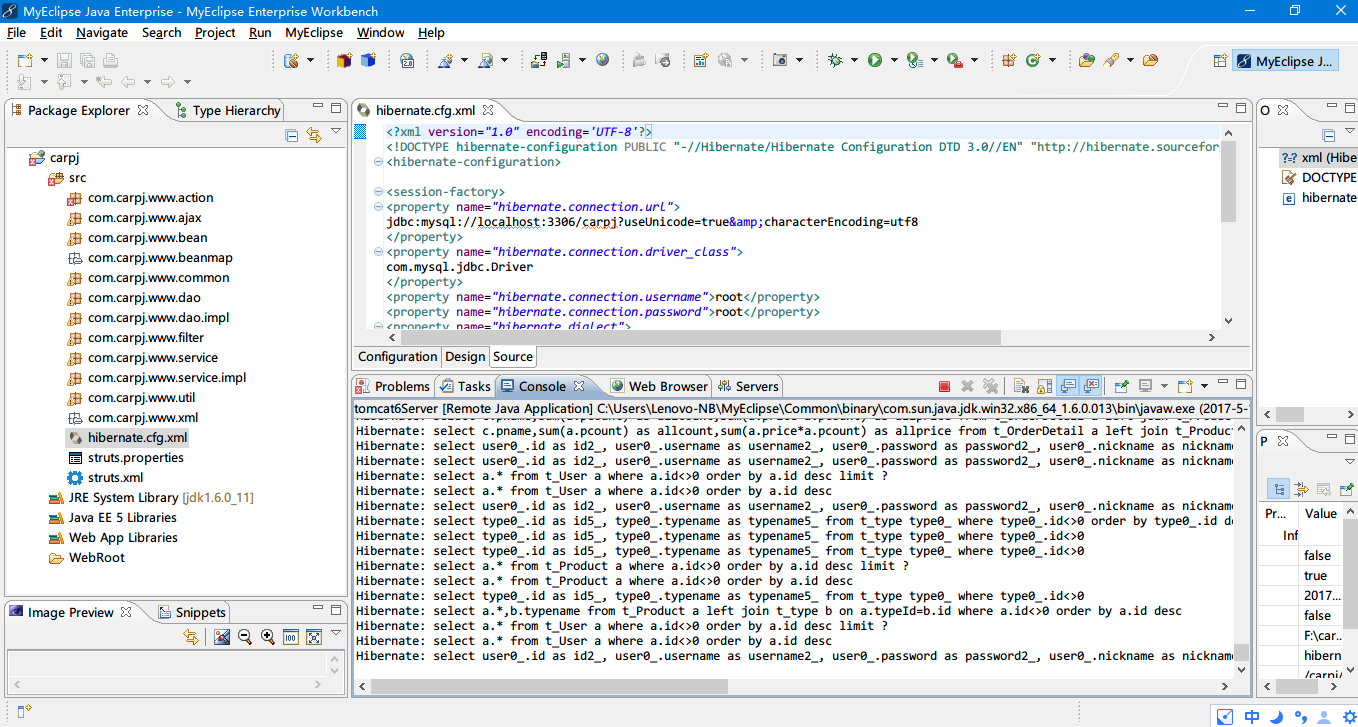Toggle show console when standard error changes
Viewport: 1358px width, 727px height.
[1091, 386]
